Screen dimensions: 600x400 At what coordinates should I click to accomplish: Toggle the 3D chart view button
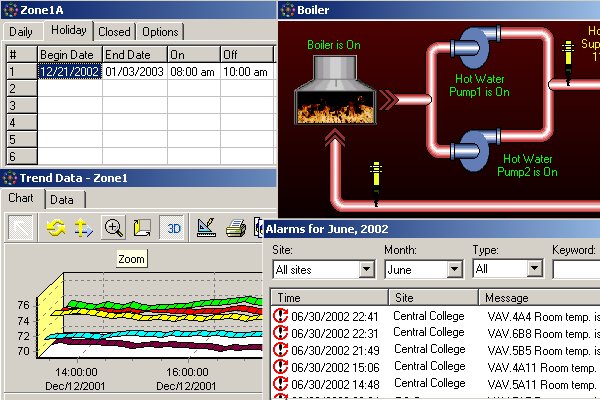(x=173, y=228)
